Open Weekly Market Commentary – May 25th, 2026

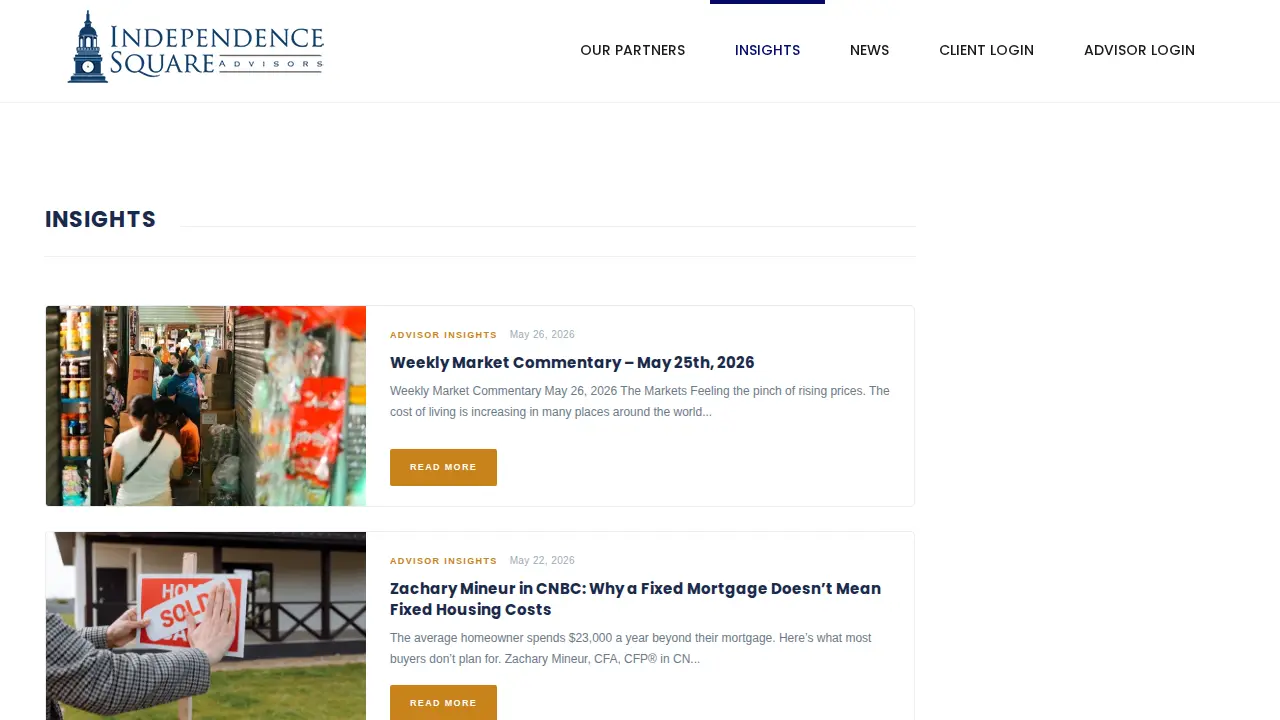point(572,362)
